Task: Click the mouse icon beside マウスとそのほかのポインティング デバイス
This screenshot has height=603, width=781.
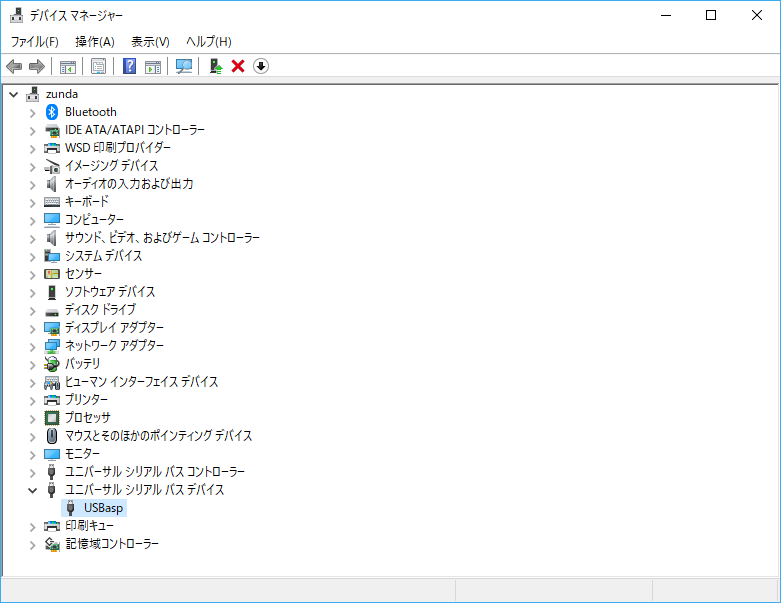Action: click(x=52, y=436)
